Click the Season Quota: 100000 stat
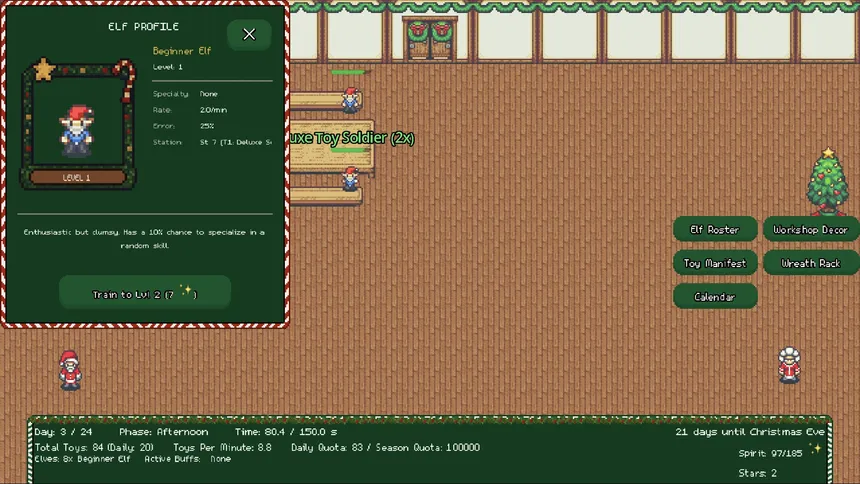860x484 pixels. click(x=427, y=447)
